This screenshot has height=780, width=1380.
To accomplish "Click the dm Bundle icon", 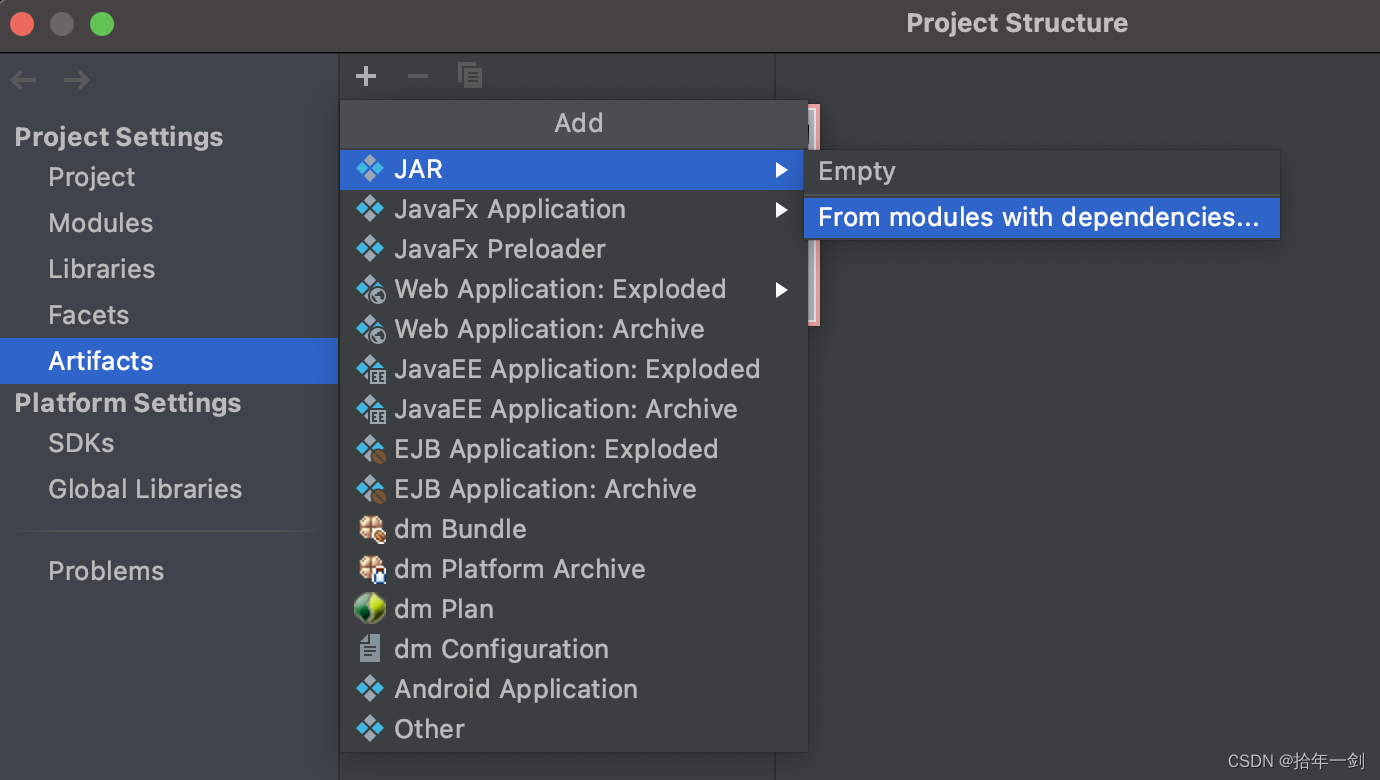I will [369, 528].
